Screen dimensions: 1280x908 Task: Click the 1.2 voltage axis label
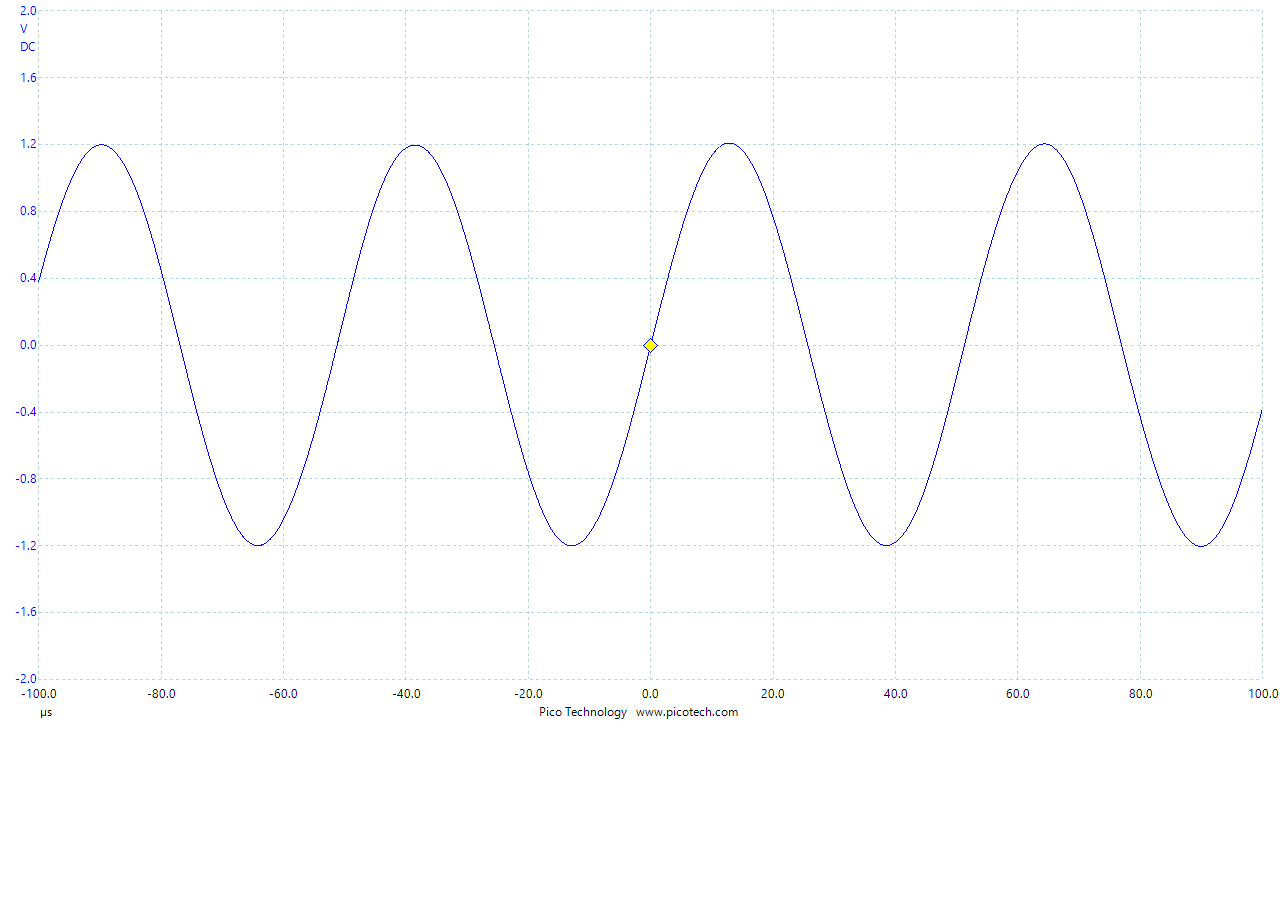29,144
